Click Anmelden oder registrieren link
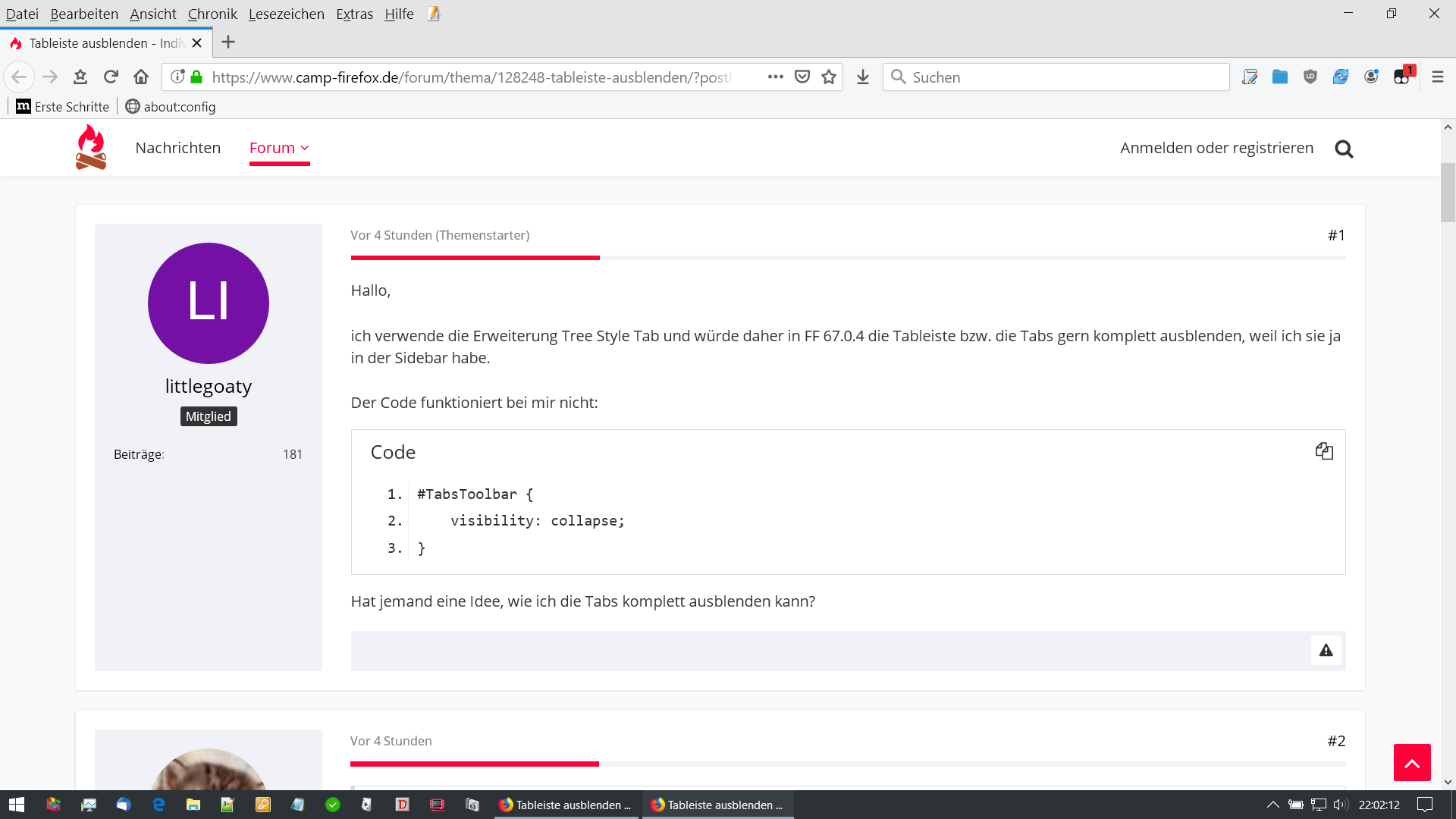This screenshot has height=819, width=1456. point(1216,148)
